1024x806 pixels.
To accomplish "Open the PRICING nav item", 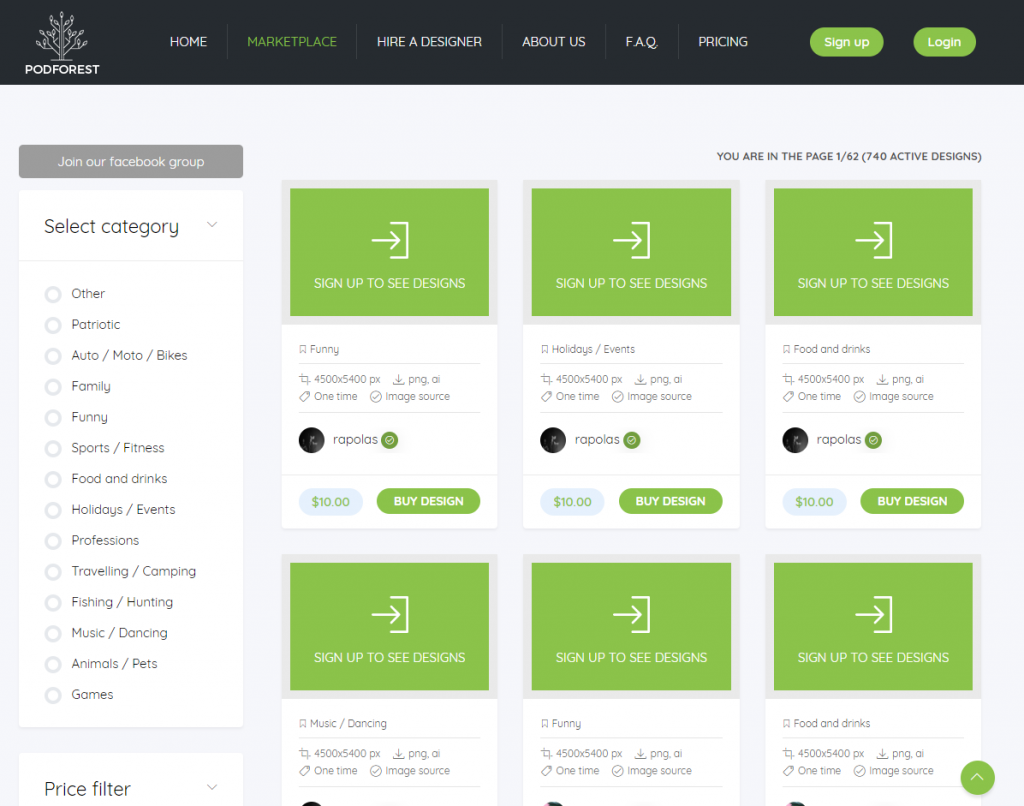I will (x=723, y=42).
